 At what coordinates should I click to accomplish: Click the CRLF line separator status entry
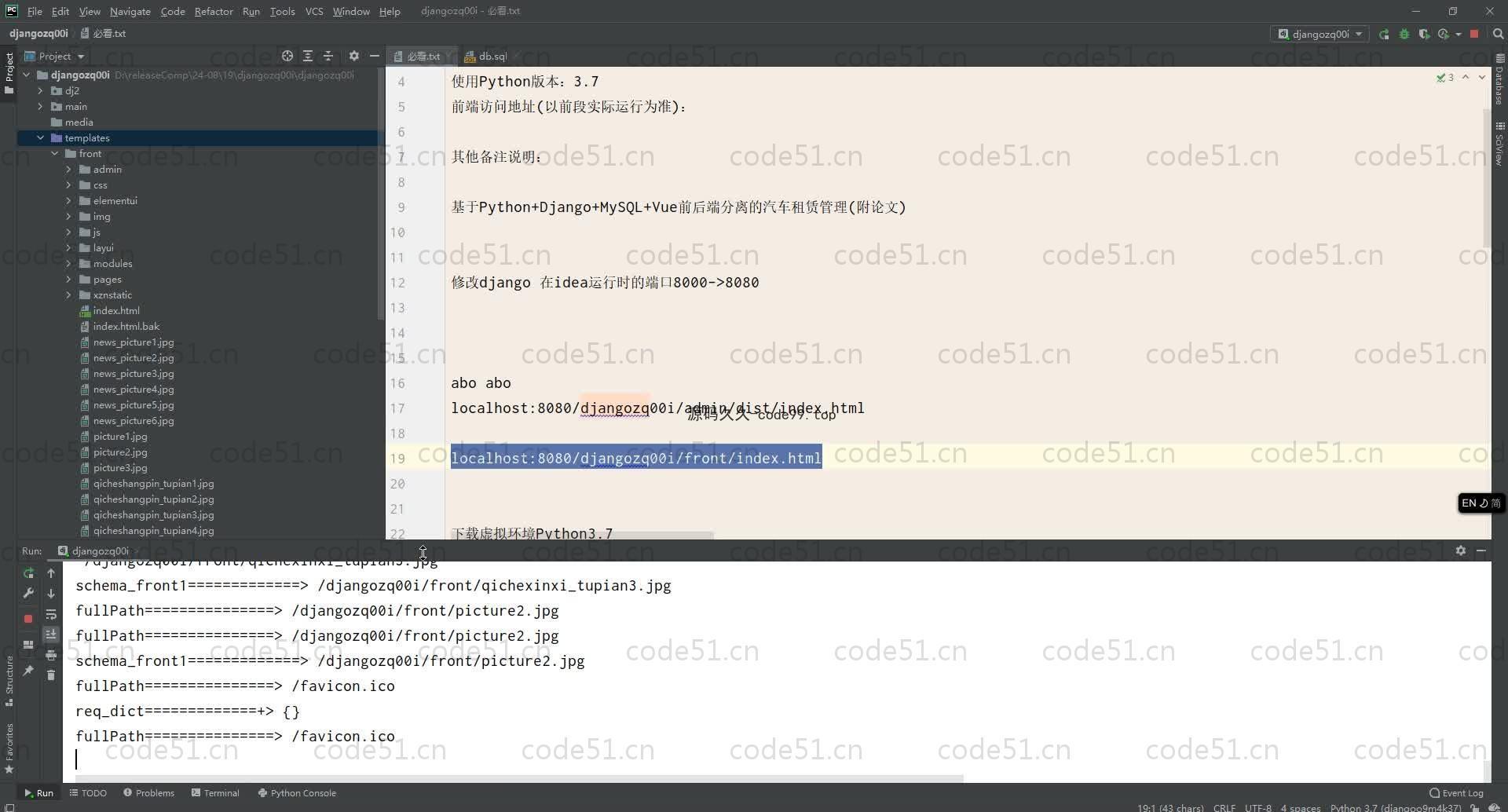pyautogui.click(x=1224, y=807)
